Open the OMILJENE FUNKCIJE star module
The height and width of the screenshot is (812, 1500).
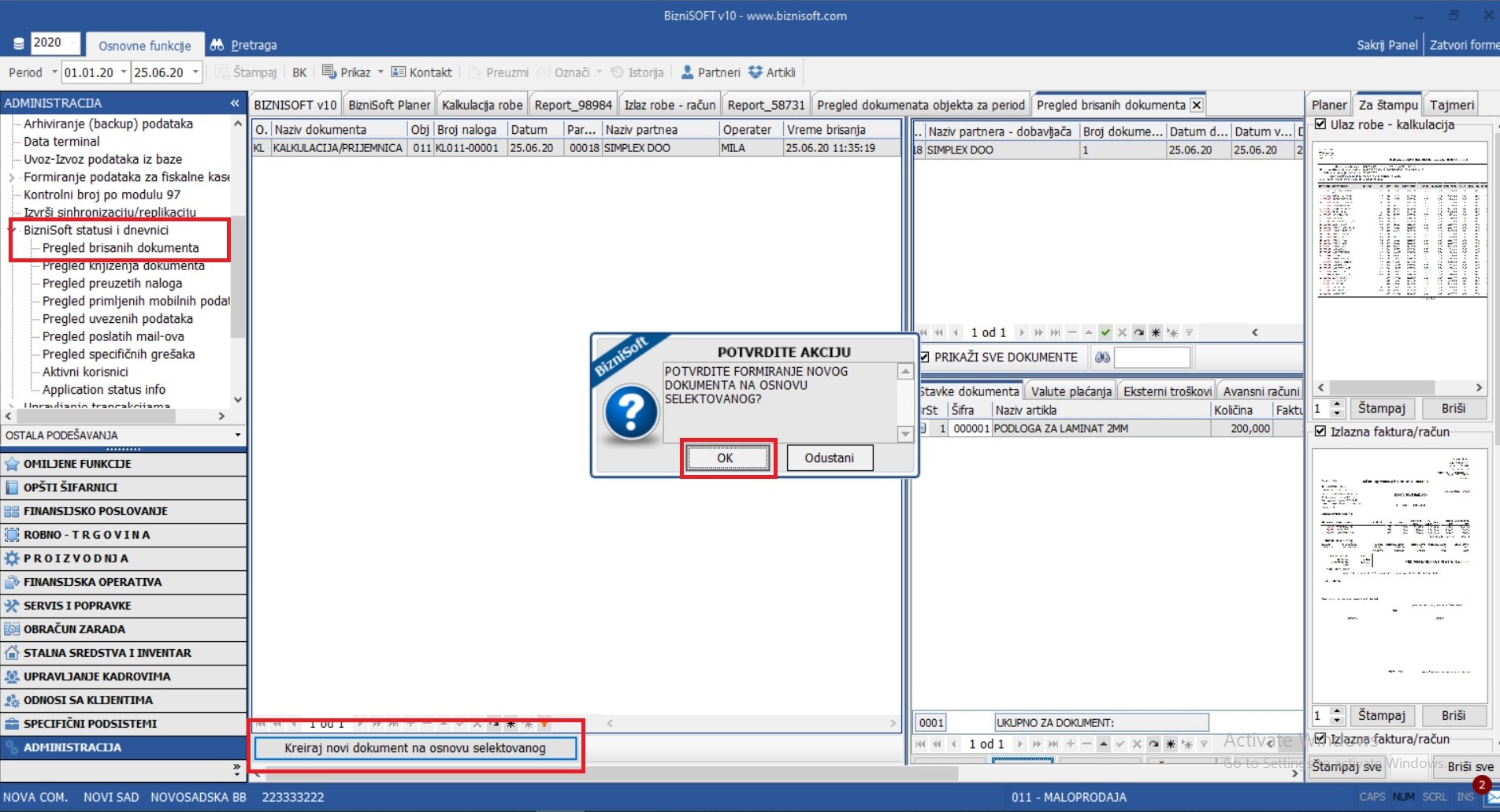tap(124, 464)
